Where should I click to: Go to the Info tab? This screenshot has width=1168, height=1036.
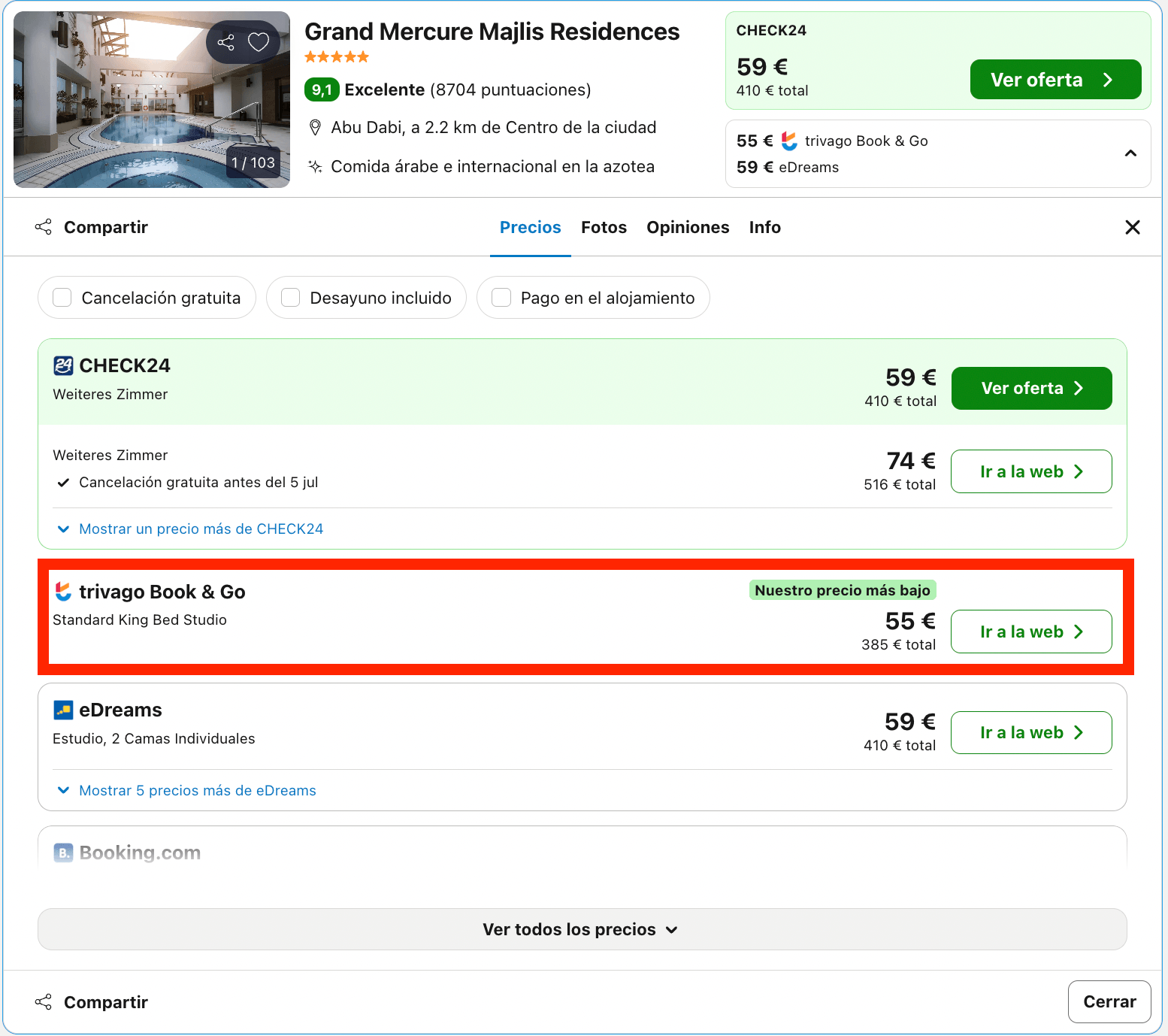[x=765, y=227]
